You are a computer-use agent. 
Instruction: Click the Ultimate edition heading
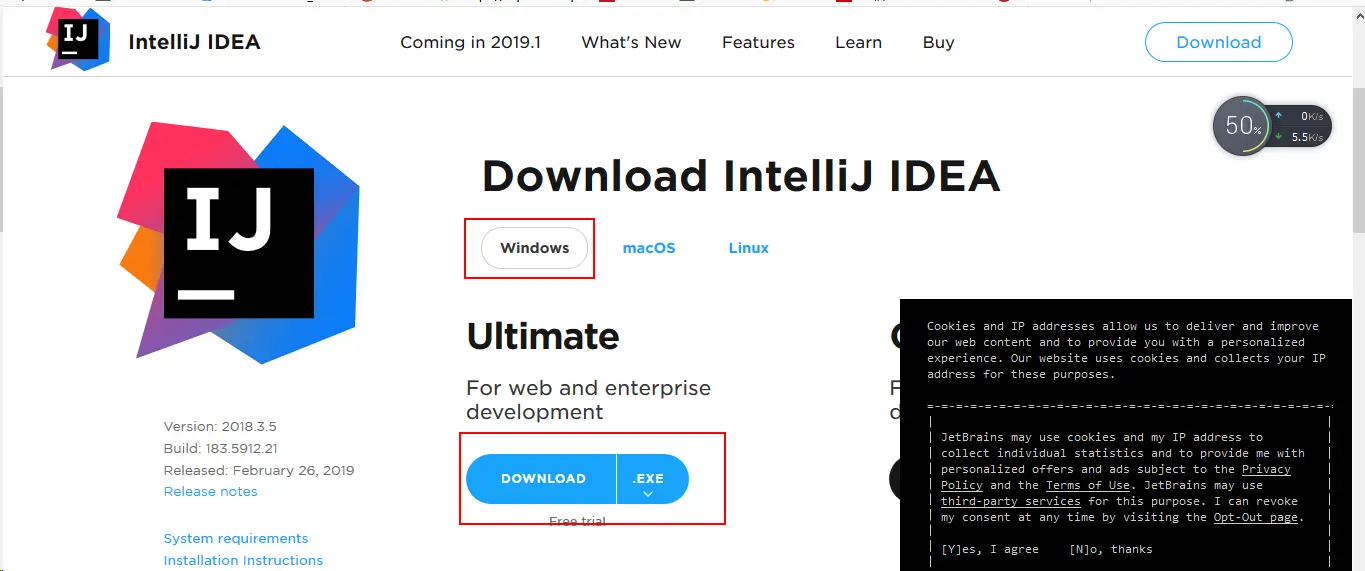pyautogui.click(x=543, y=336)
